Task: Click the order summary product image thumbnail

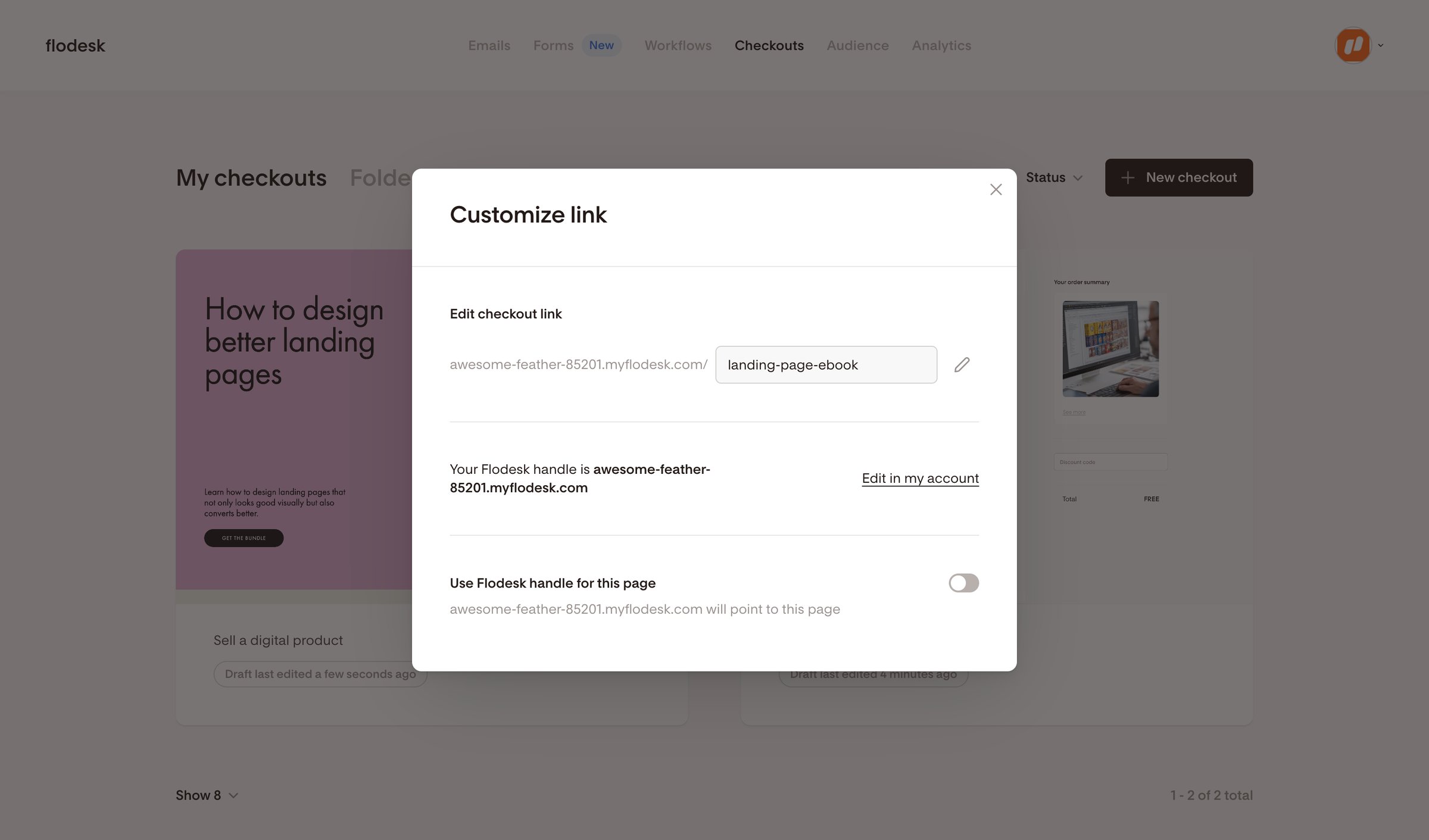Action: point(1110,349)
